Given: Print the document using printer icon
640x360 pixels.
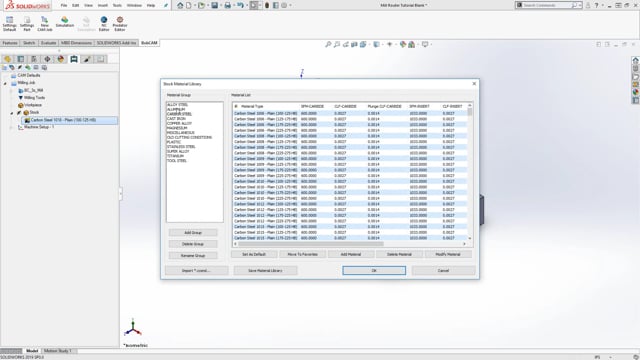Looking at the screenshot, I should click(x=227, y=5).
